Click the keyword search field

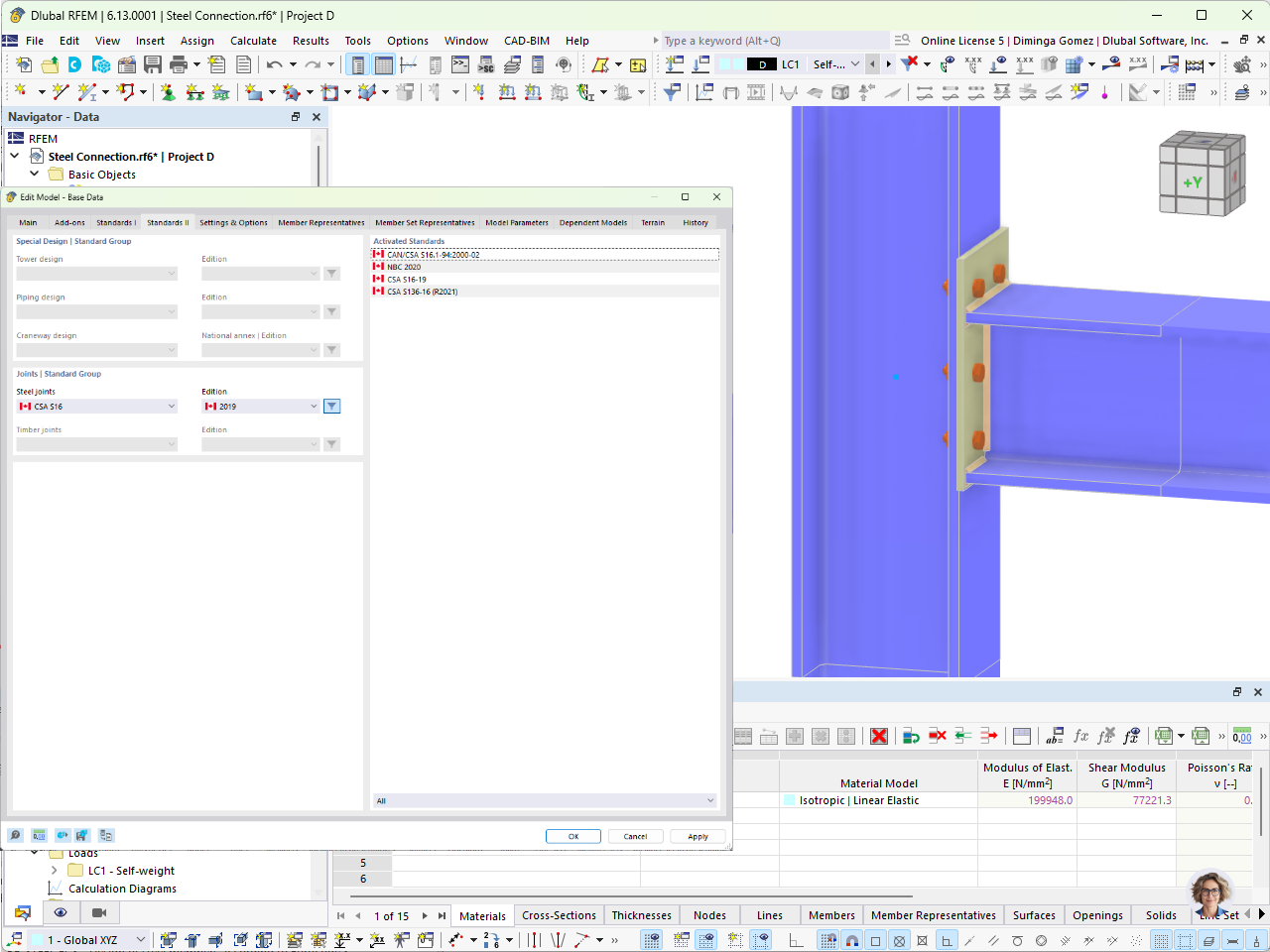click(x=774, y=41)
